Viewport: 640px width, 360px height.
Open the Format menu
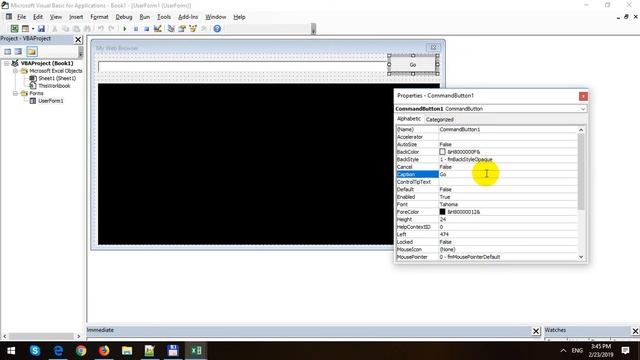[99, 17]
